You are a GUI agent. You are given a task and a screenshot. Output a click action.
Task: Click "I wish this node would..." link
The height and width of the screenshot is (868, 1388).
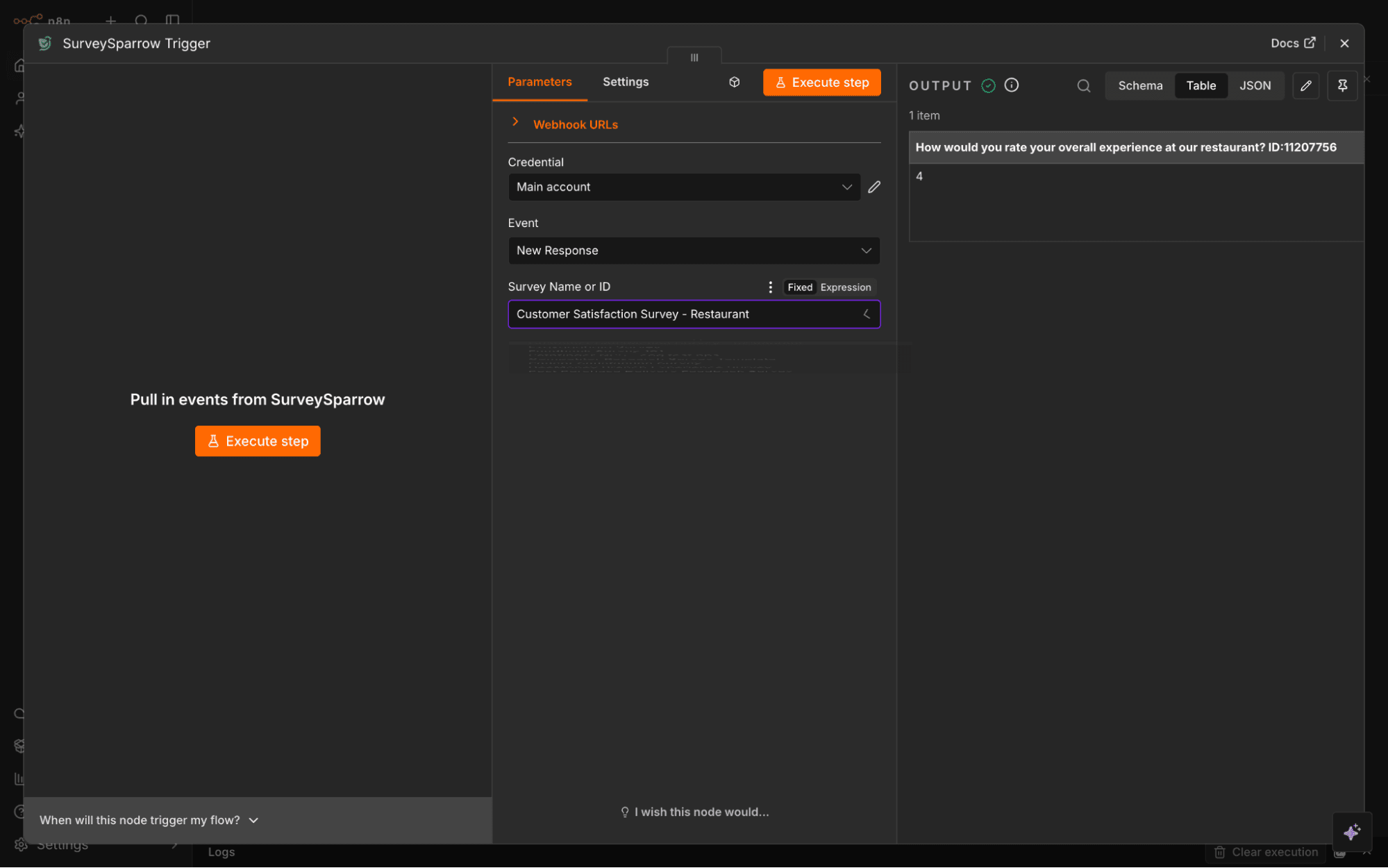click(x=694, y=812)
